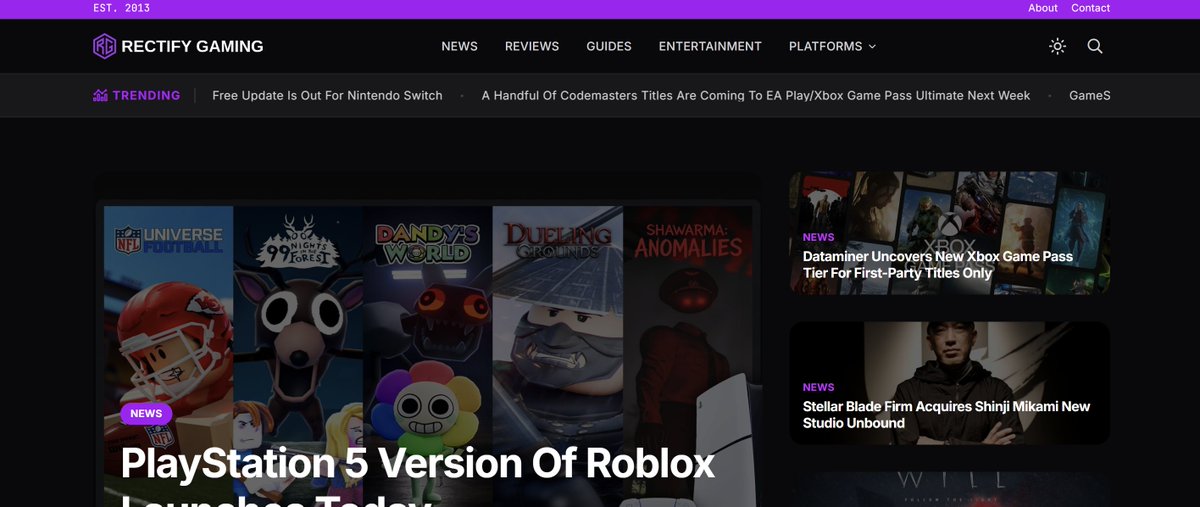The image size is (1200, 507).
Task: Click NEWS tag on Stellar Blade card
Action: pyautogui.click(x=818, y=387)
